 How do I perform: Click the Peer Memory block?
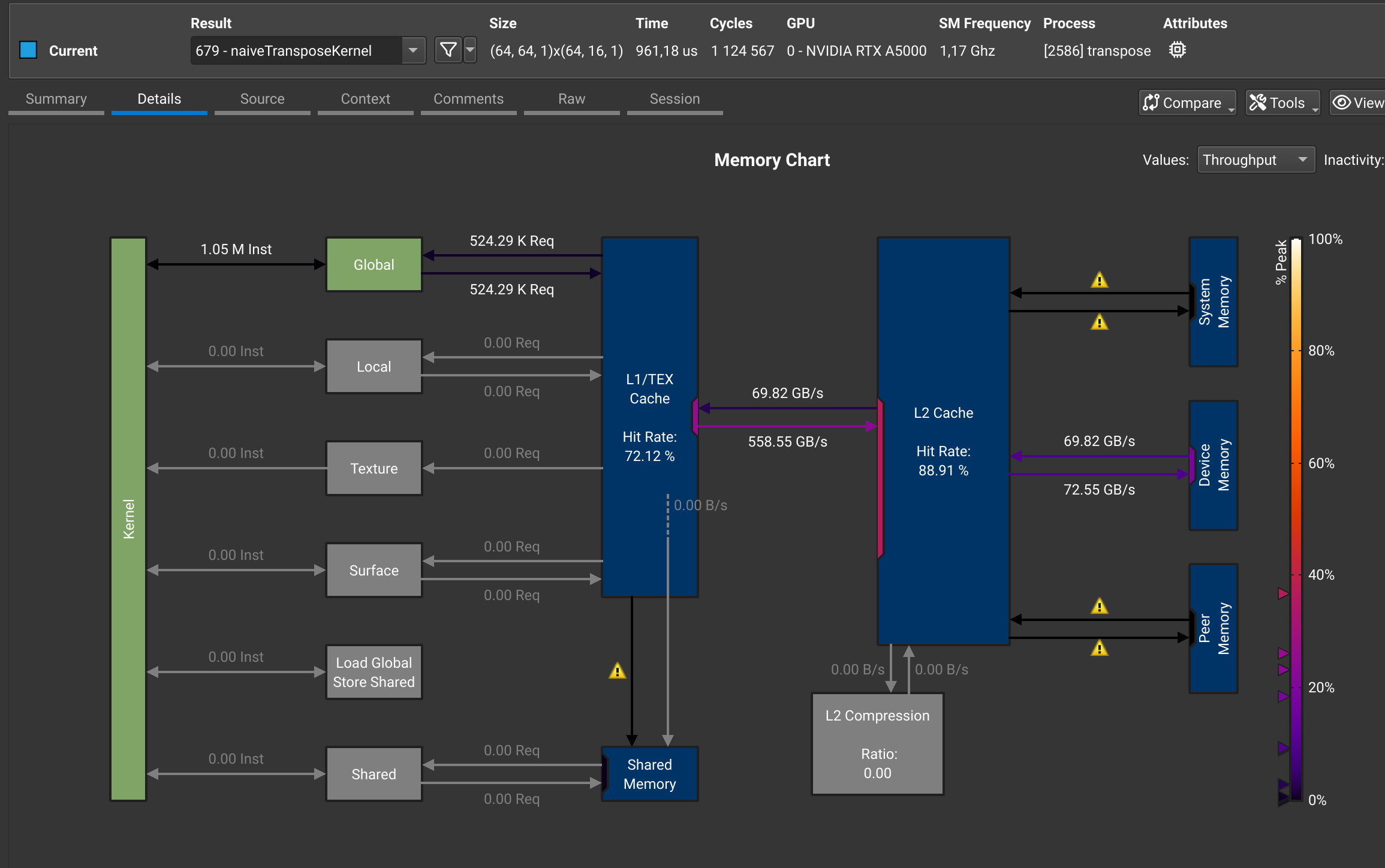point(1214,628)
